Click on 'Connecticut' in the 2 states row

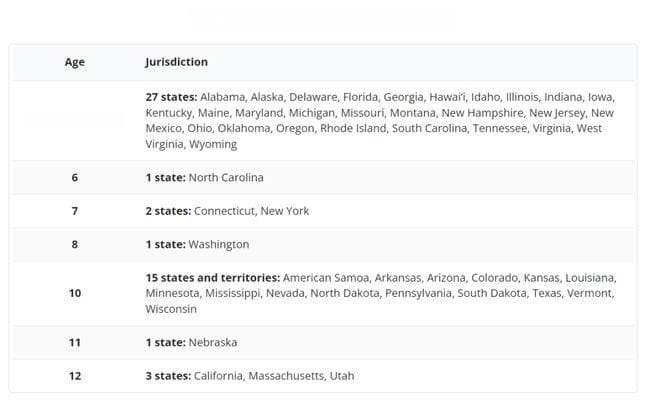[224, 211]
